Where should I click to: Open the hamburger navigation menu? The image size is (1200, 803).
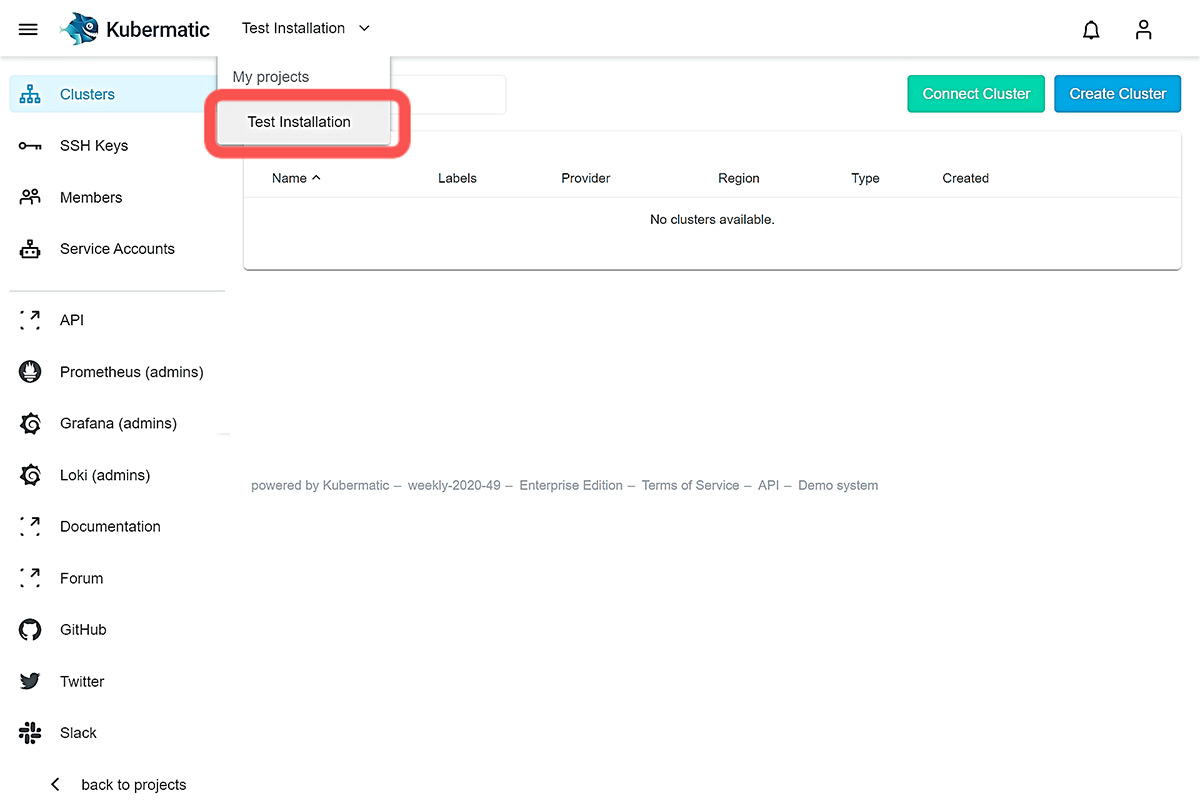[x=27, y=29]
